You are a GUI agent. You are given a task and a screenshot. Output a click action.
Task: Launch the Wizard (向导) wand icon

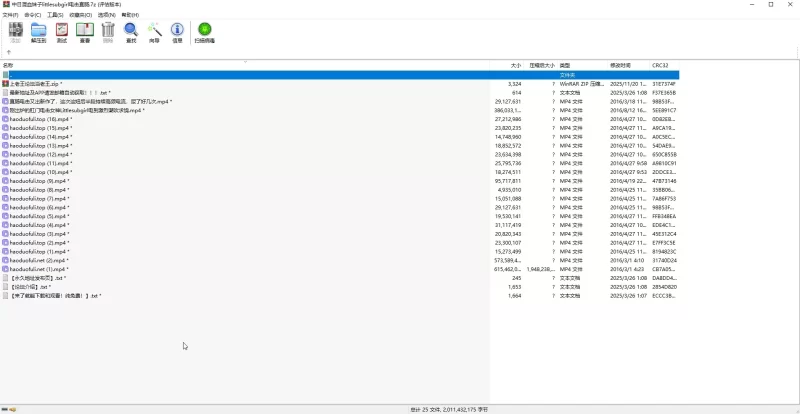pos(154,32)
